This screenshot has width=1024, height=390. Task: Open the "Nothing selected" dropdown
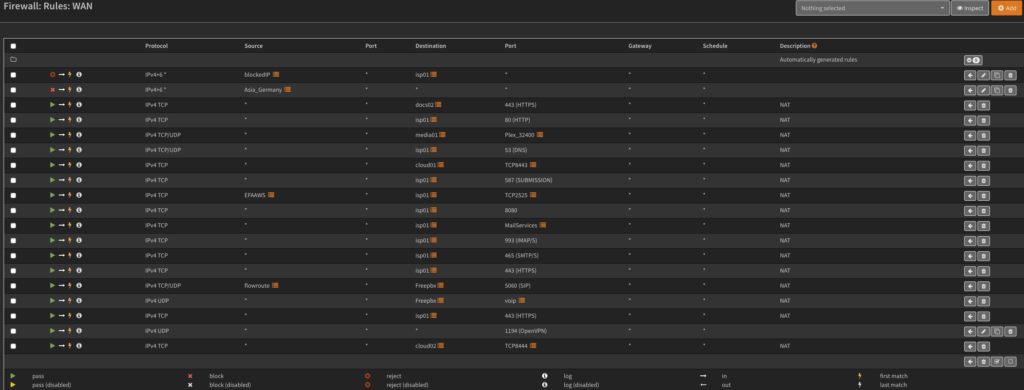coord(872,8)
